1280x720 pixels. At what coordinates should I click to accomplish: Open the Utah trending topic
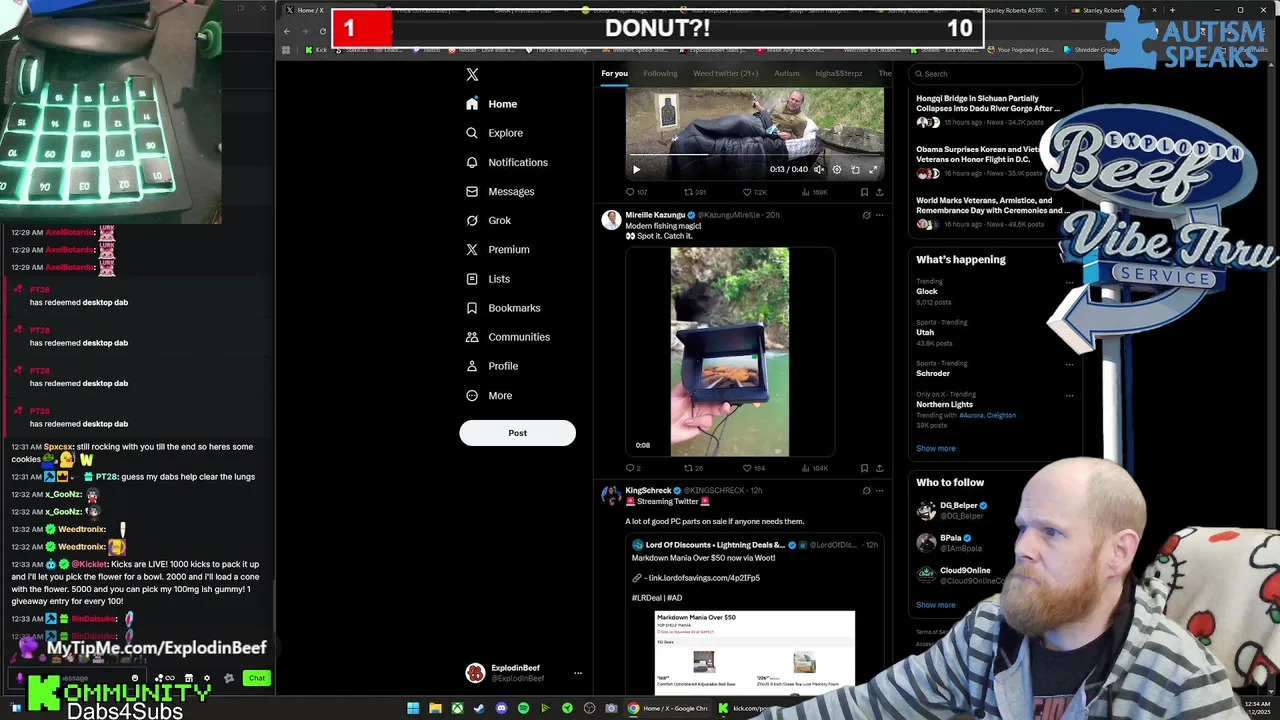tap(925, 332)
